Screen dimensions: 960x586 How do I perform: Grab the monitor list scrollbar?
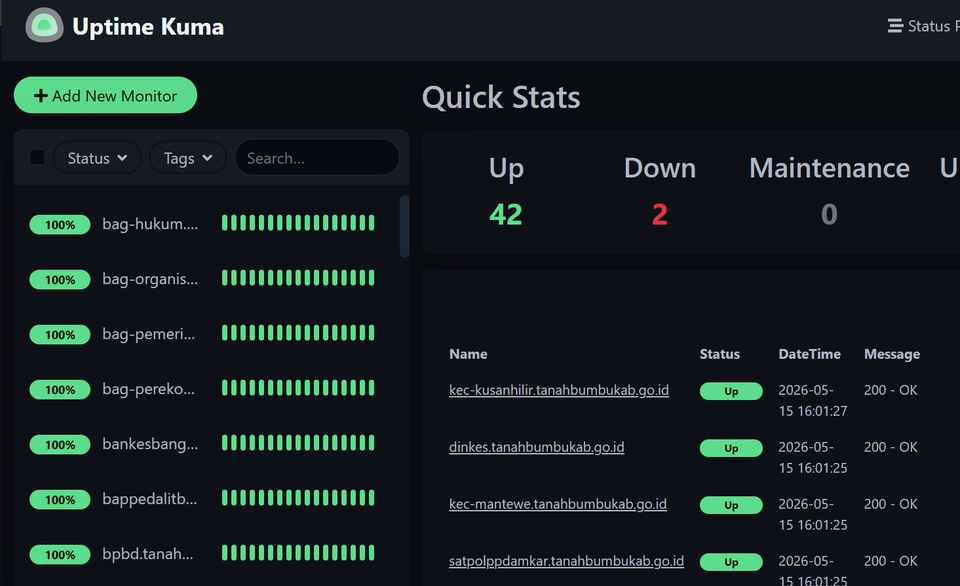pyautogui.click(x=404, y=226)
